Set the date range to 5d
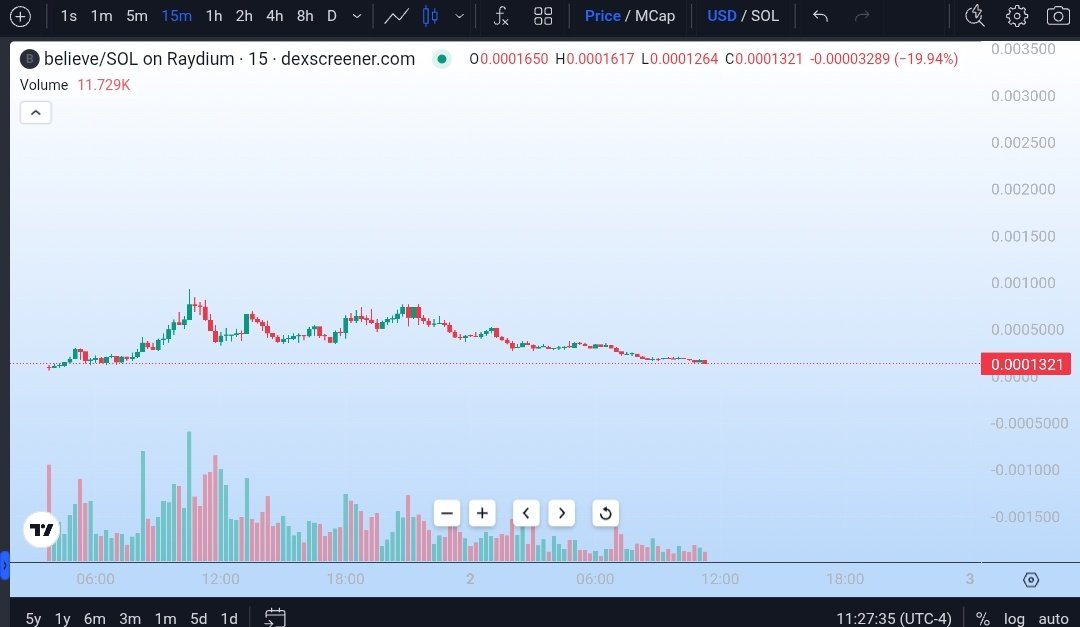1080x627 pixels. tap(198, 618)
